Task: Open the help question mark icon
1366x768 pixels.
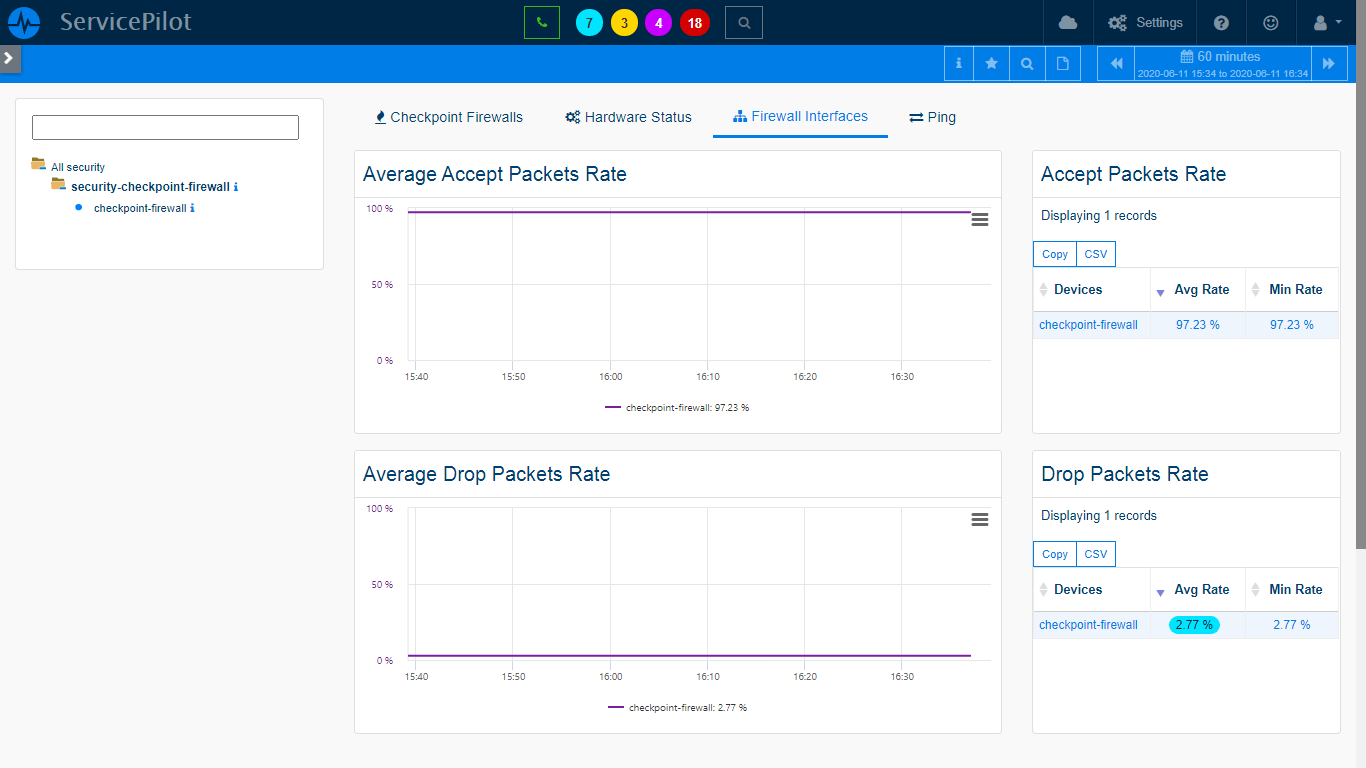Action: tap(1221, 22)
